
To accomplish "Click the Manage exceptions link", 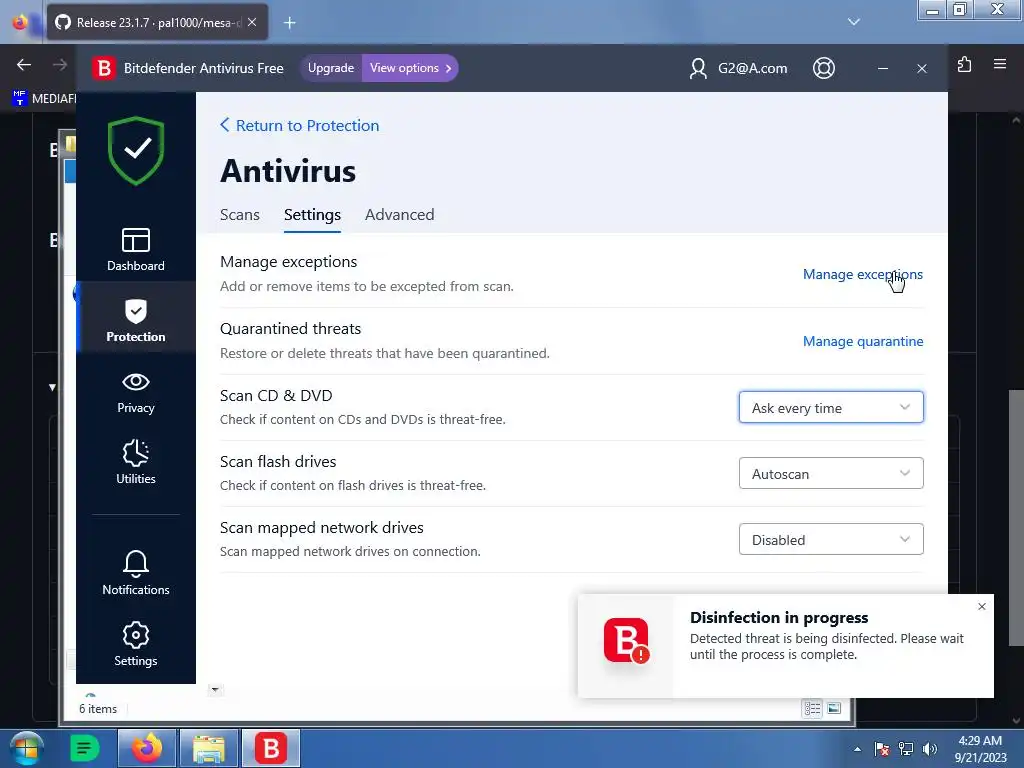I will click(x=863, y=274).
